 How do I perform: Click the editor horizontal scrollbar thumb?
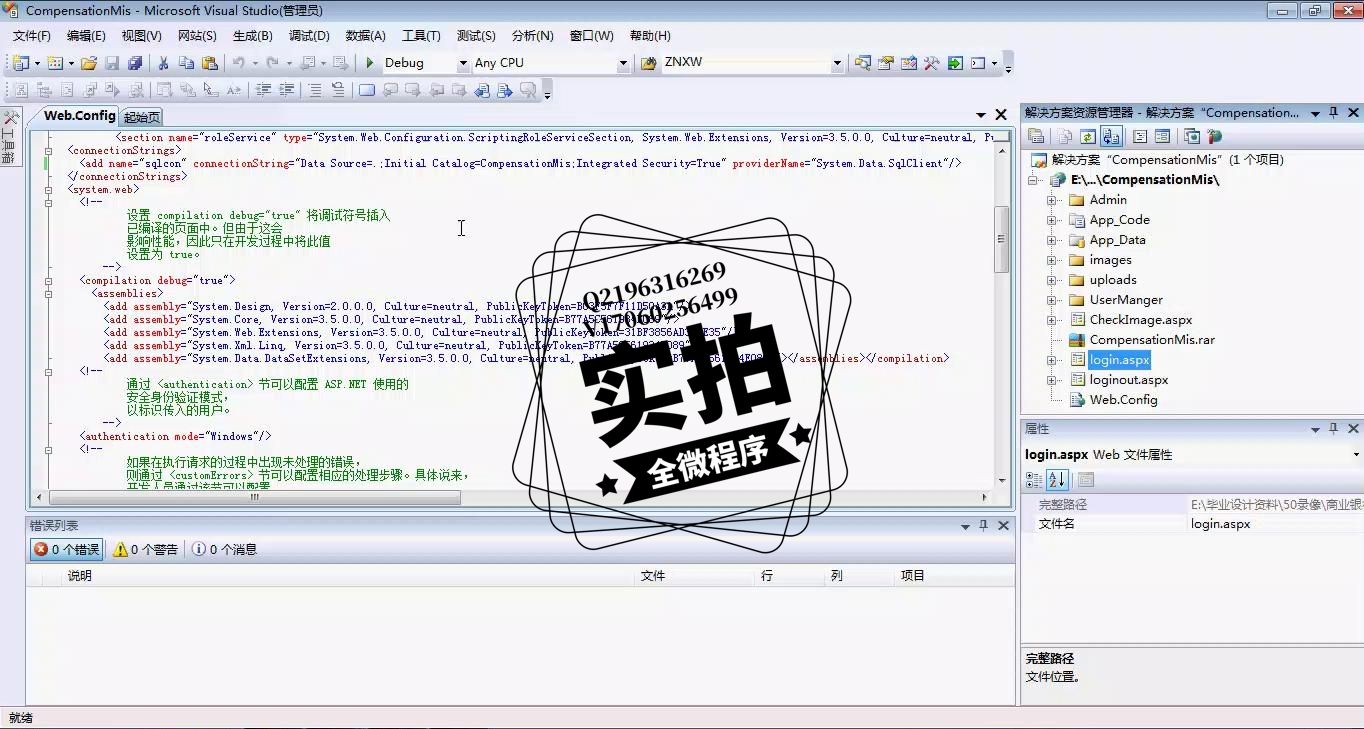click(x=255, y=497)
